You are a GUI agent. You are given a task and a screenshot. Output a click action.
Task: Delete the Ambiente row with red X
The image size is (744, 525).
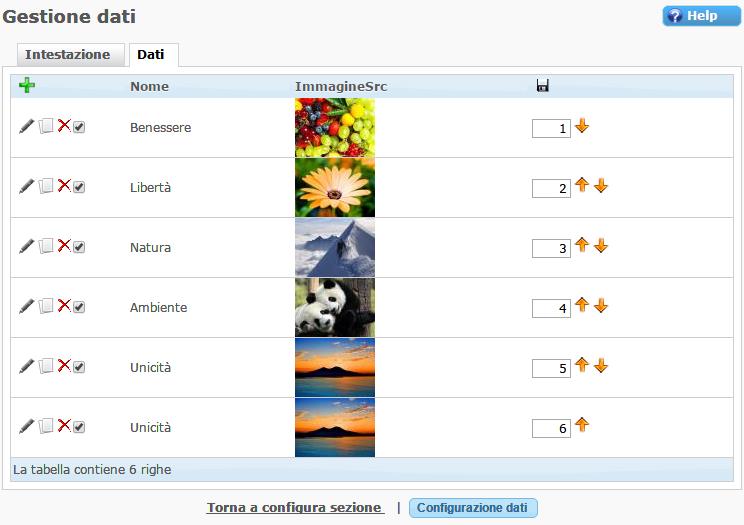(64, 306)
